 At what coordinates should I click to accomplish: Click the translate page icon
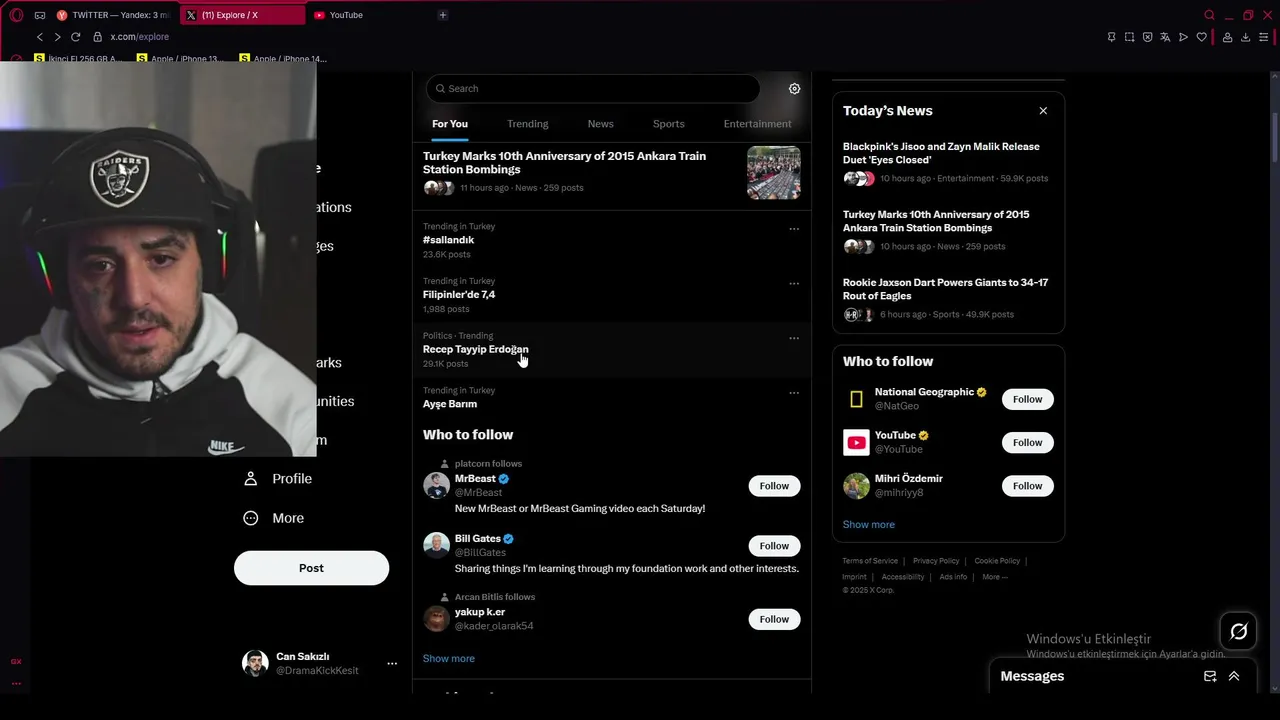coord(1165,37)
